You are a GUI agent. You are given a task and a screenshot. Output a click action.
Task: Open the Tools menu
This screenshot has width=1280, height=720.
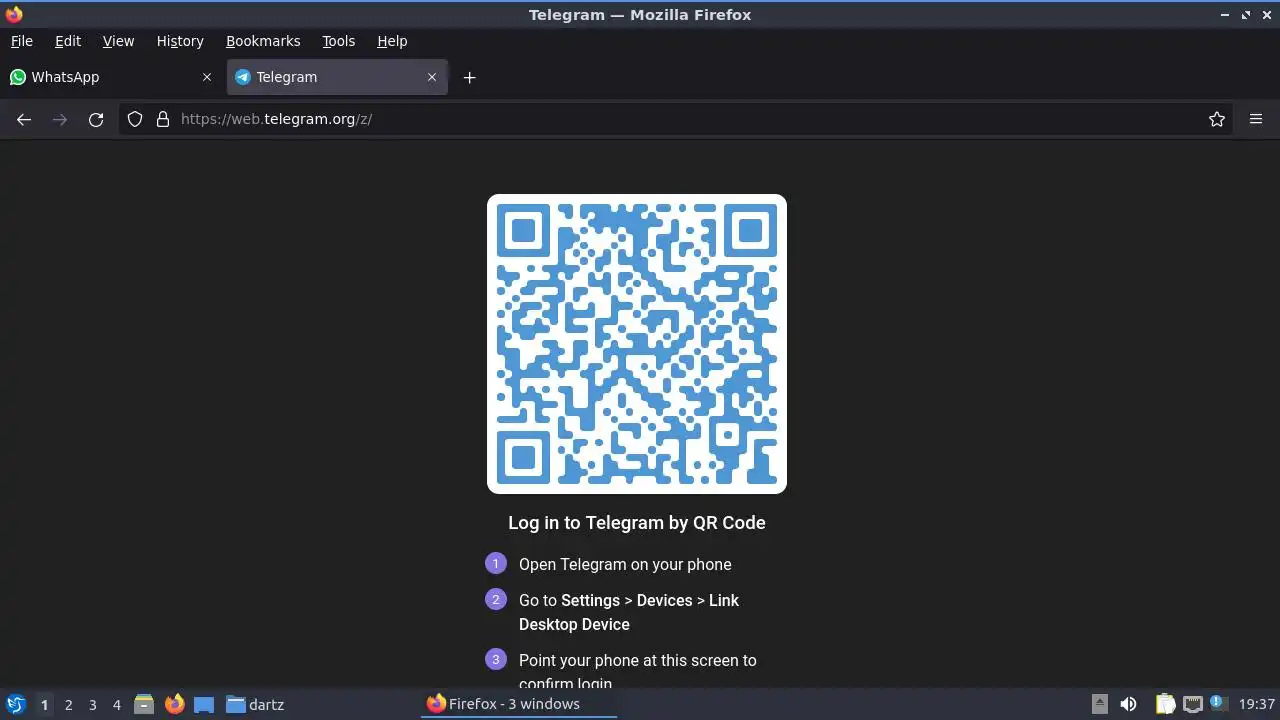coord(338,41)
